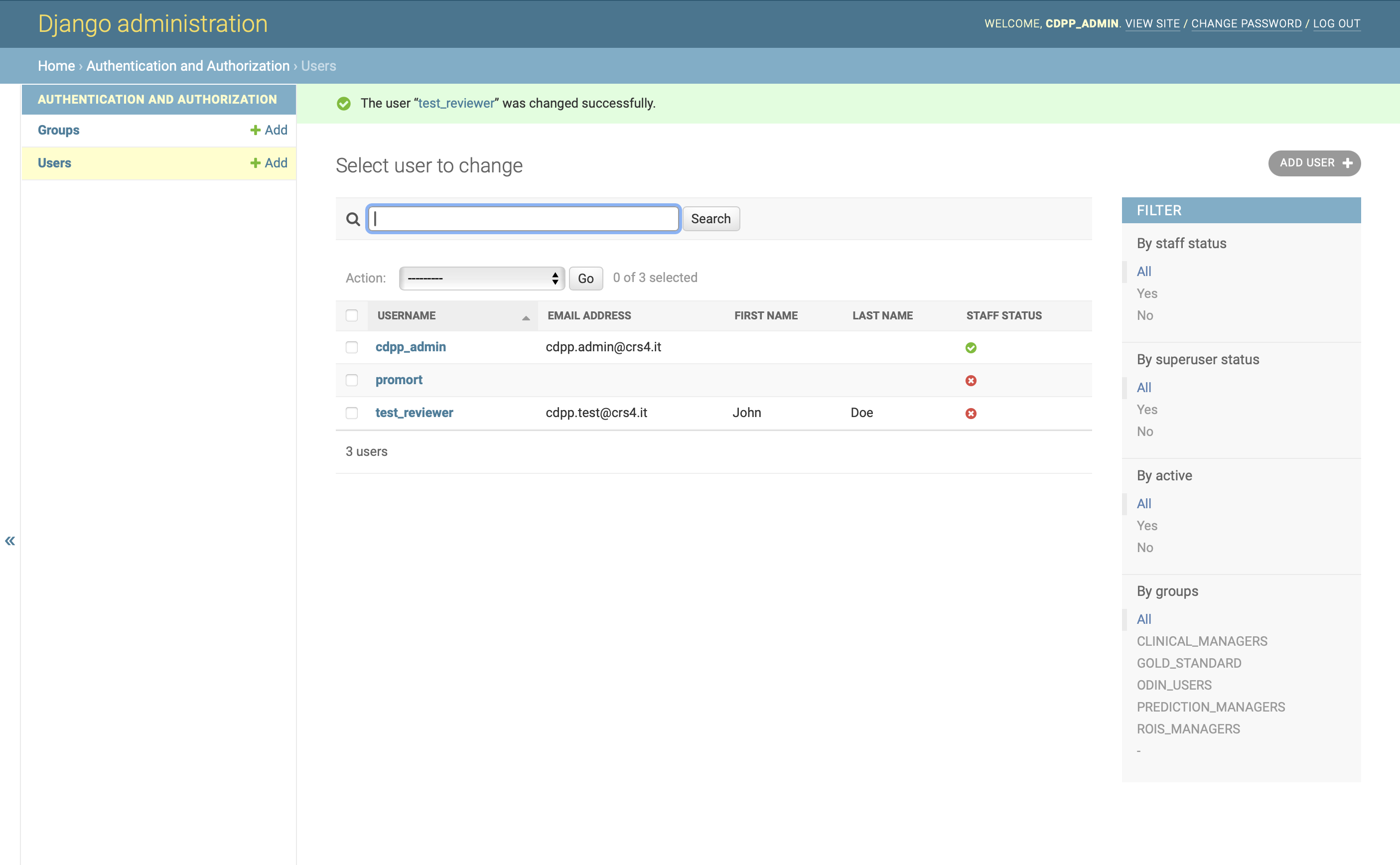The image size is (1400, 865).
Task: Filter by groups: All
Action: pyautogui.click(x=1144, y=619)
